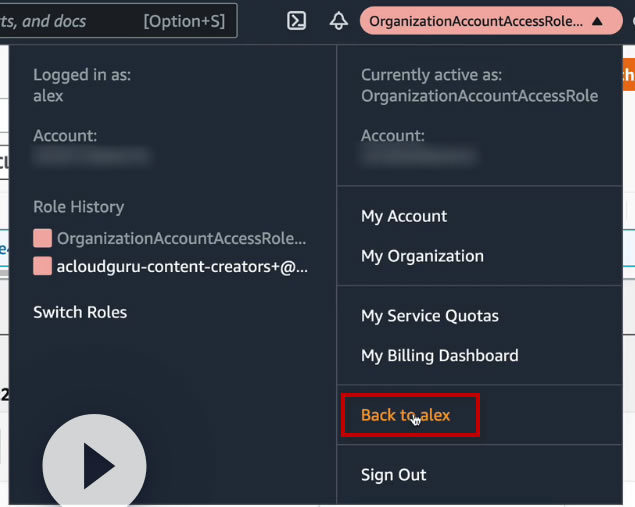Click Back to alex
This screenshot has height=507, width=635.
406,415
